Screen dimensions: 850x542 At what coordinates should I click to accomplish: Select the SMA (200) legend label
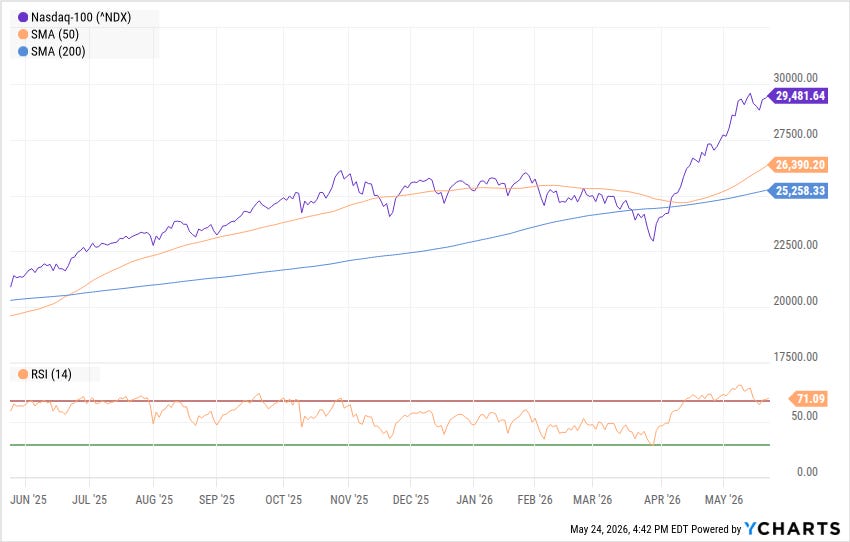(58, 52)
